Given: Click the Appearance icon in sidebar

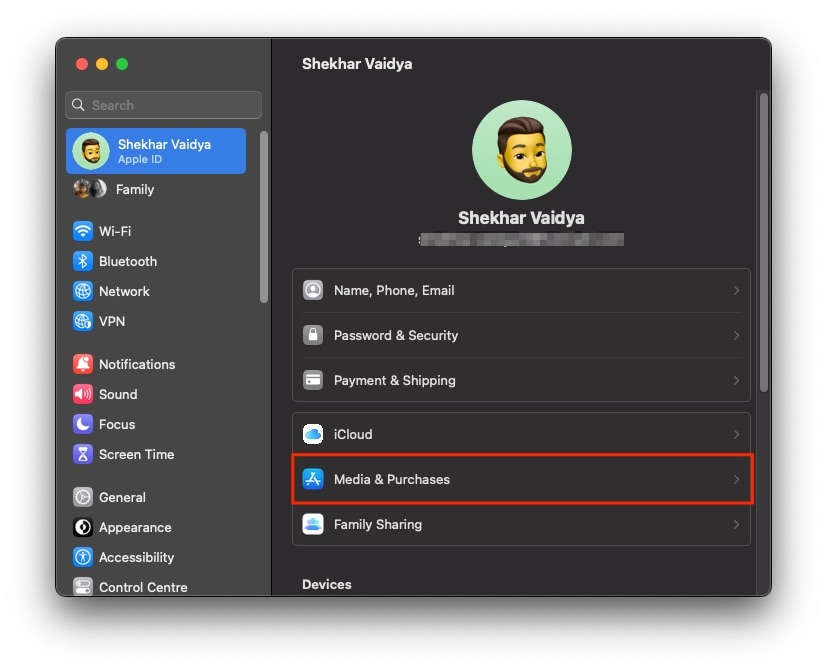Looking at the screenshot, I should tap(83, 527).
